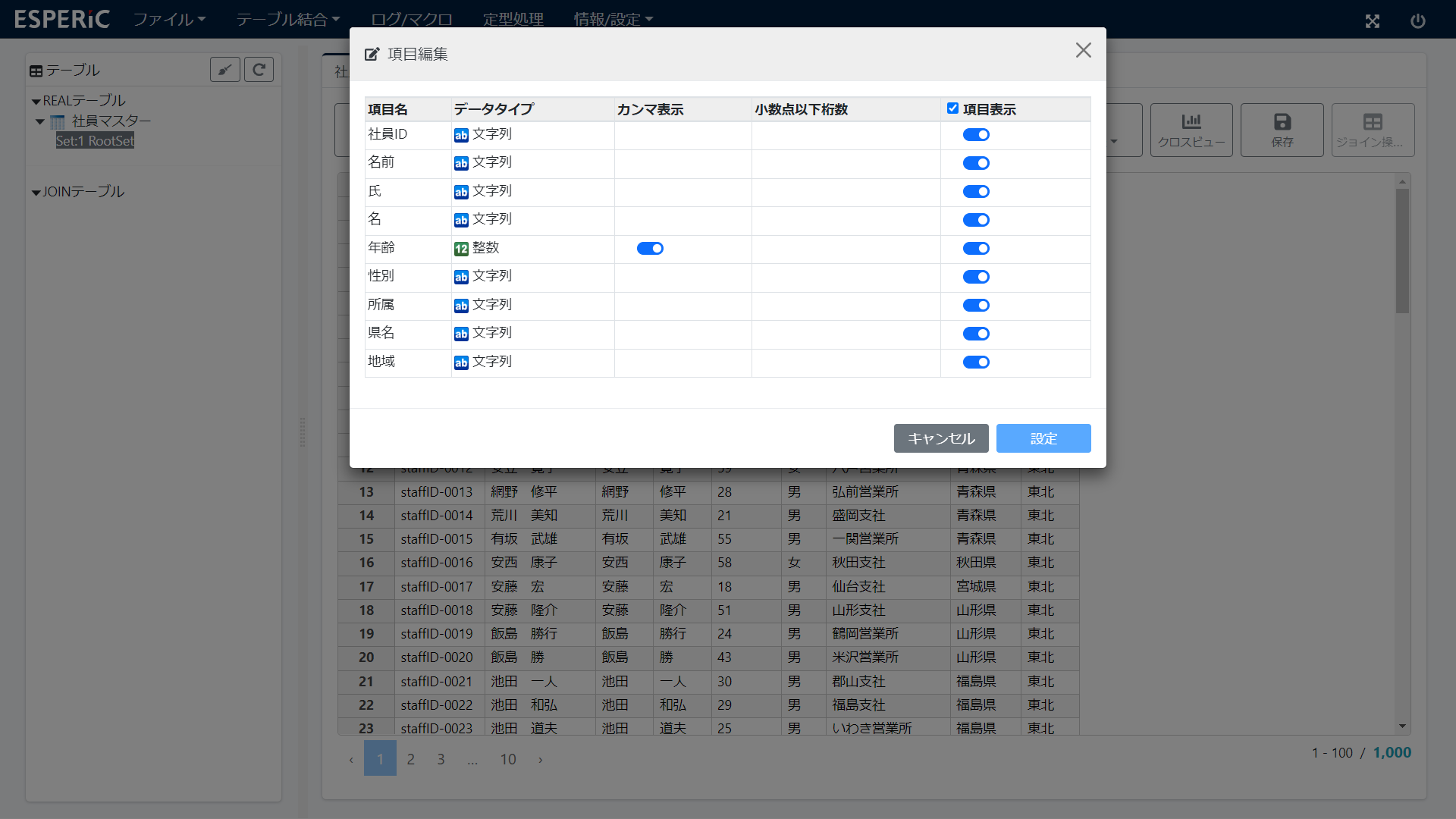Click the キャンセル button
The height and width of the screenshot is (819, 1456).
(941, 438)
